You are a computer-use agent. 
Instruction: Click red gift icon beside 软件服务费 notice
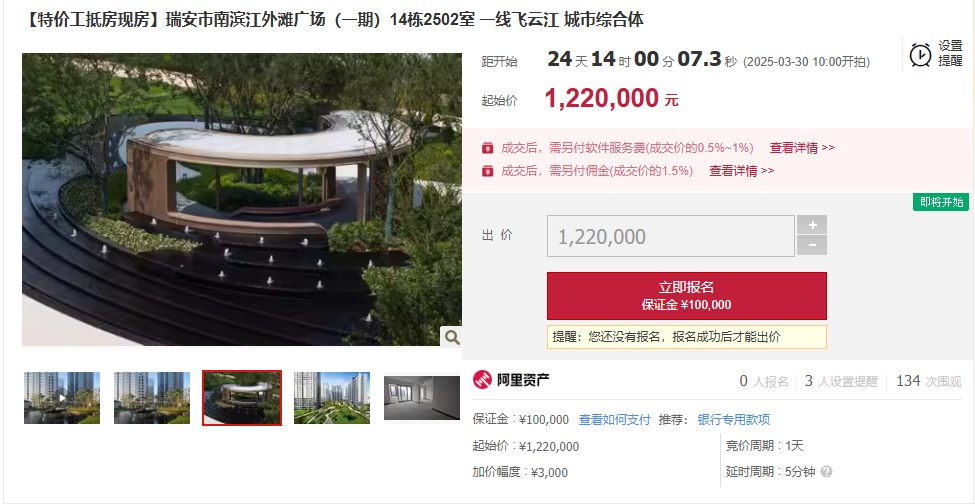point(488,148)
